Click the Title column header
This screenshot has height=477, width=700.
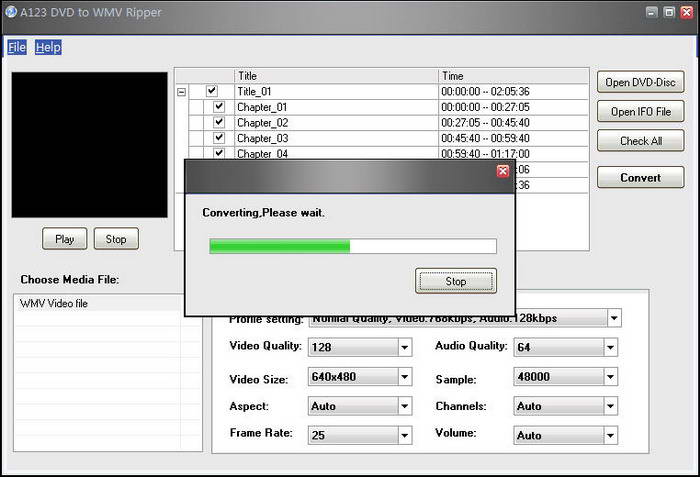(336, 76)
